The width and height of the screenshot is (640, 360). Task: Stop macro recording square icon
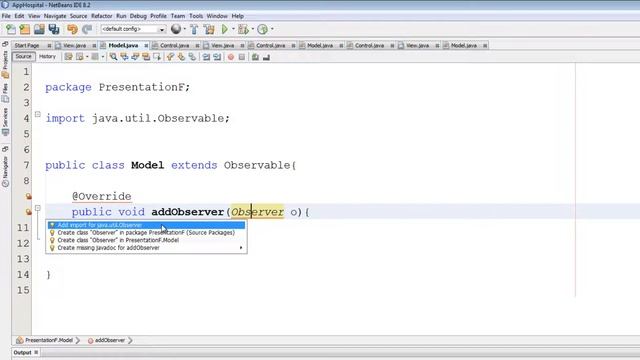point(242,57)
